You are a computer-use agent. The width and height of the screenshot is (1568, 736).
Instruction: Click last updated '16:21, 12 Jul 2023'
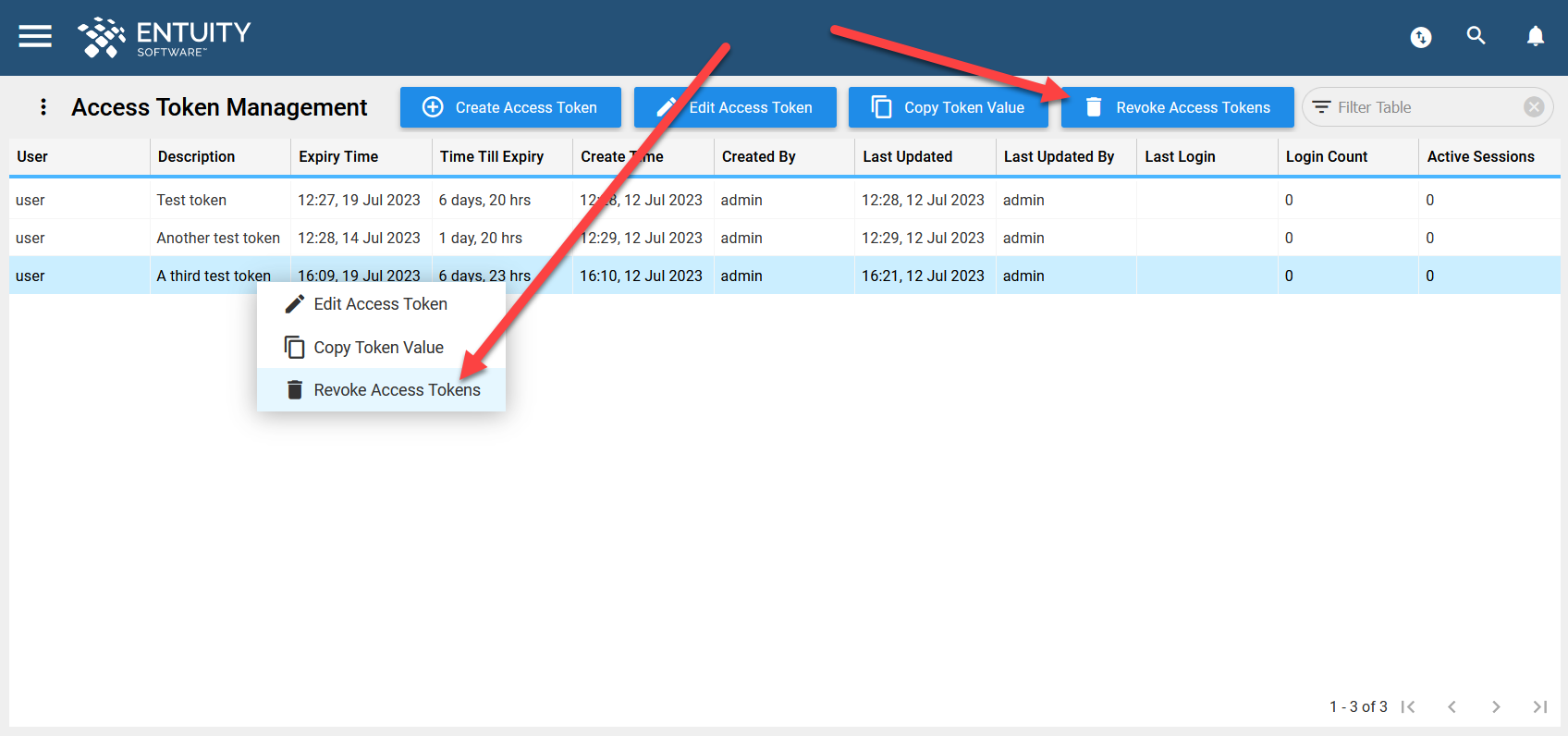[925, 276]
